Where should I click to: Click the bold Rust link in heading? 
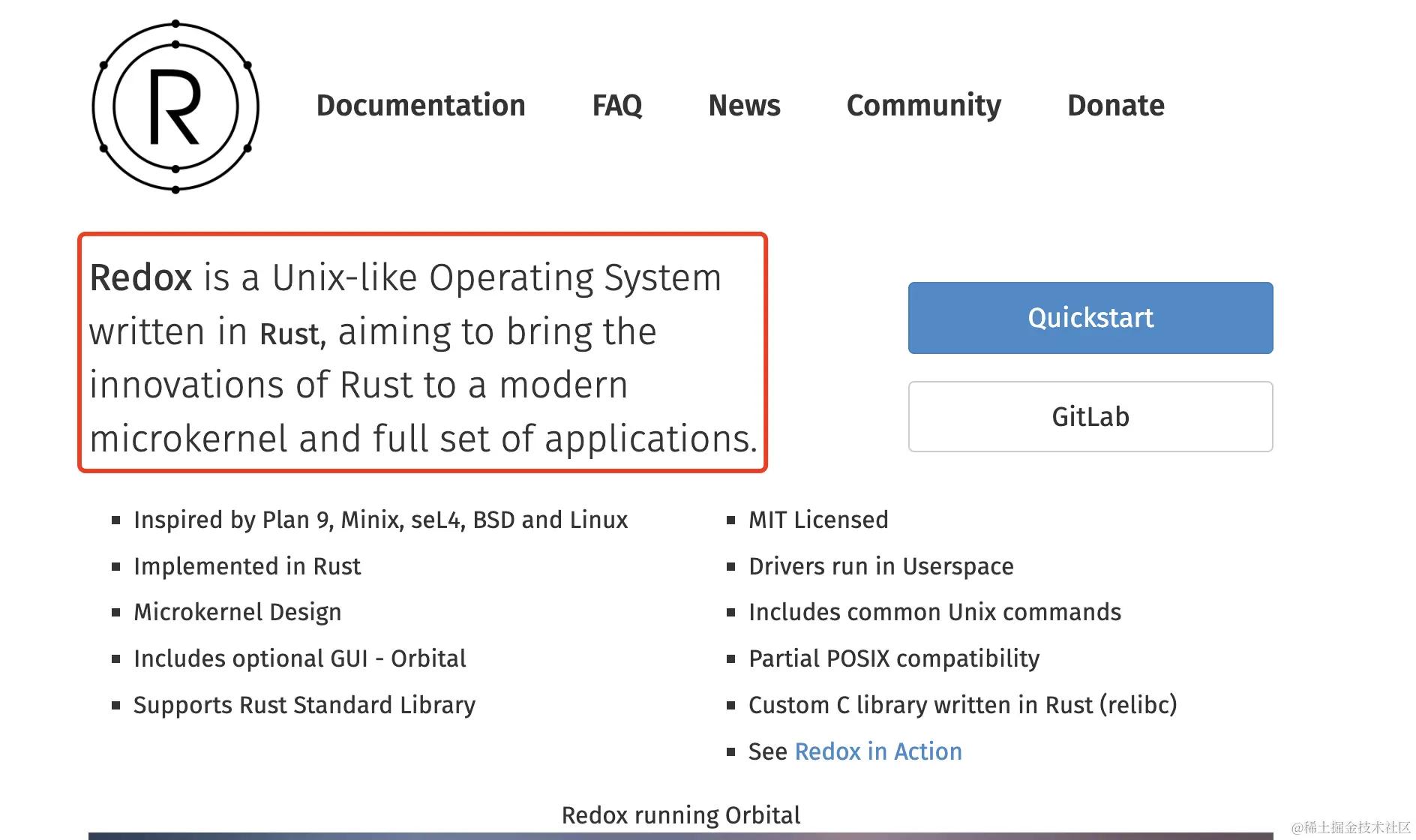tap(290, 334)
